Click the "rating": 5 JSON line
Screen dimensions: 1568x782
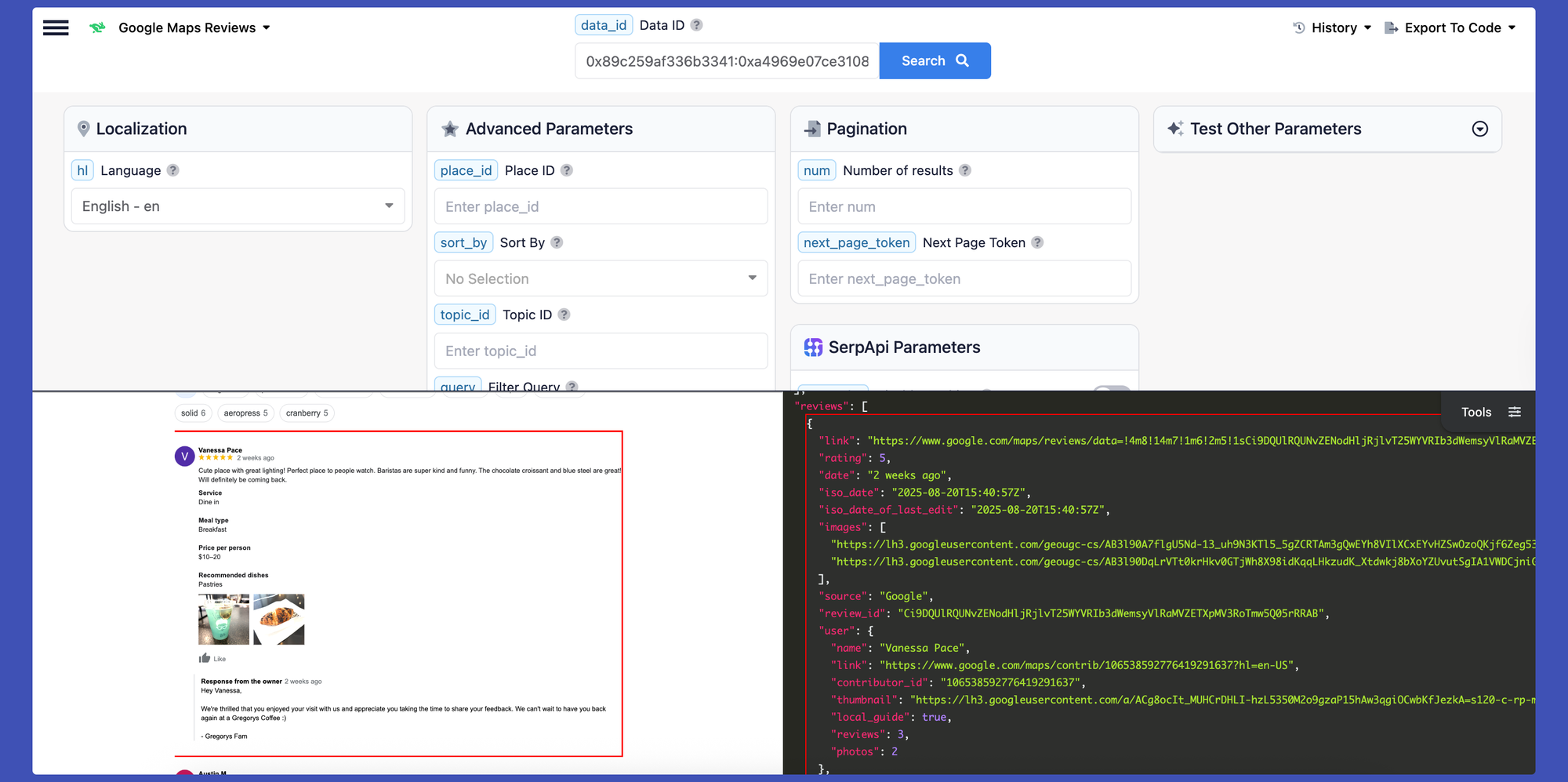855,458
